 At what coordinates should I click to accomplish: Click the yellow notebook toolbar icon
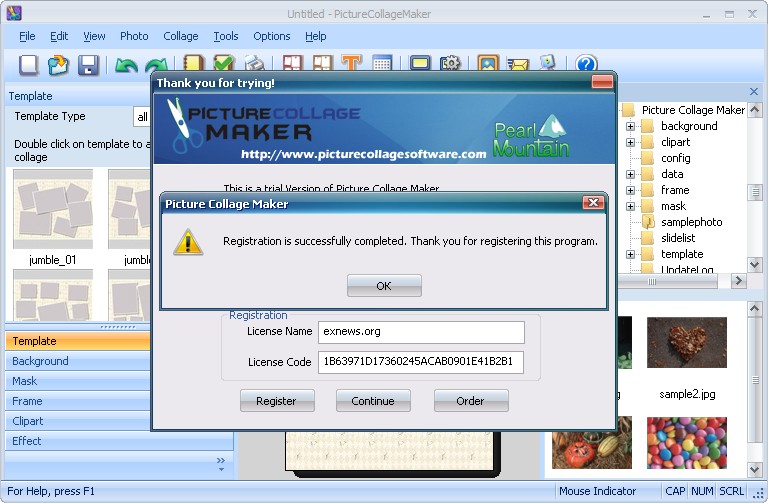point(193,64)
